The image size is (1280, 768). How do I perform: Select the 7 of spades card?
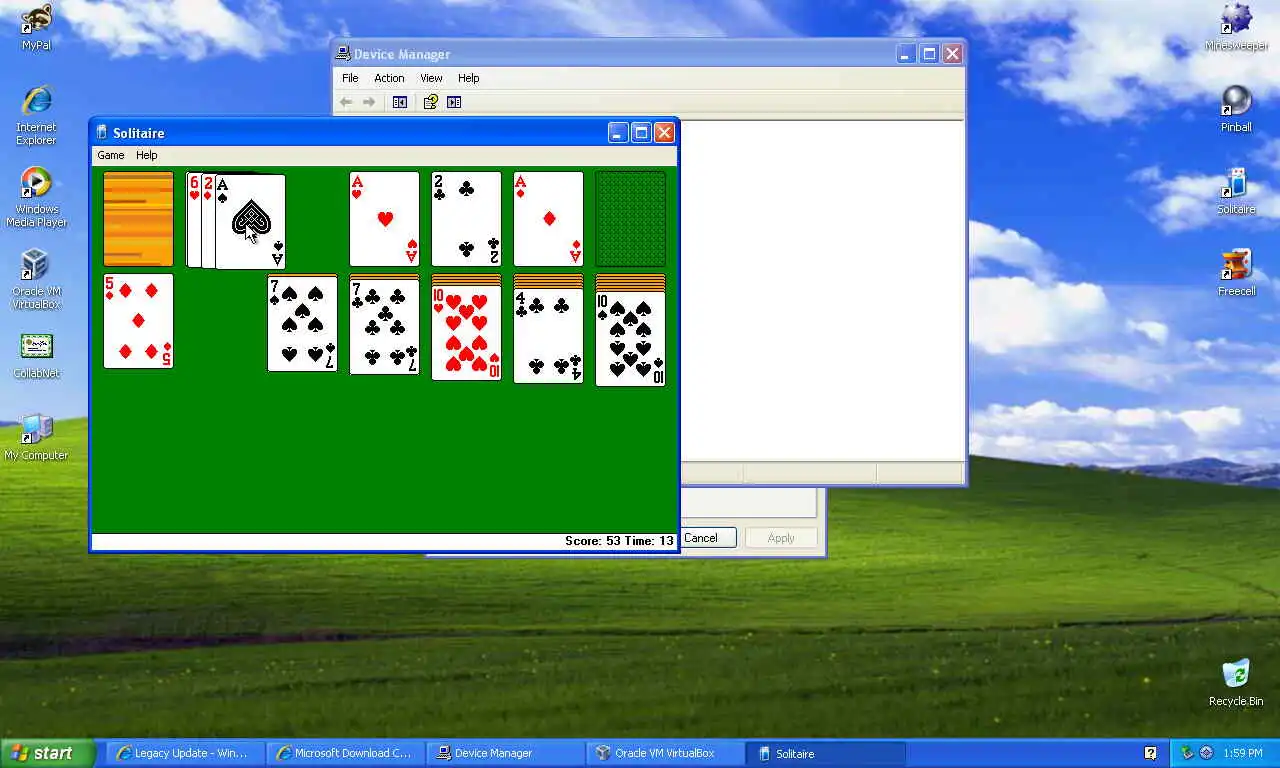(302, 324)
